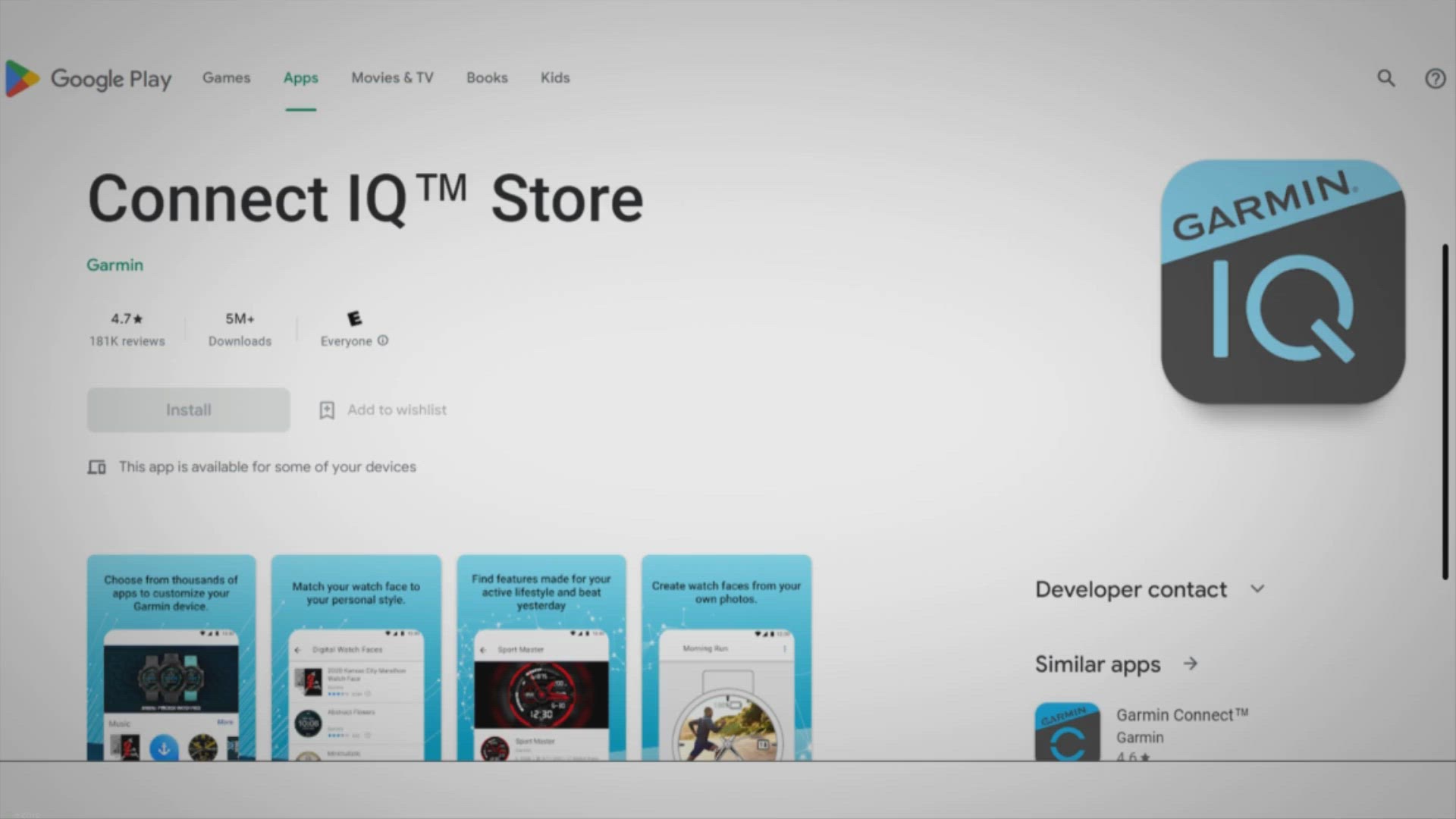This screenshot has height=819, width=1456.
Task: Click the Add to wishlist bookmark icon
Action: [327, 410]
